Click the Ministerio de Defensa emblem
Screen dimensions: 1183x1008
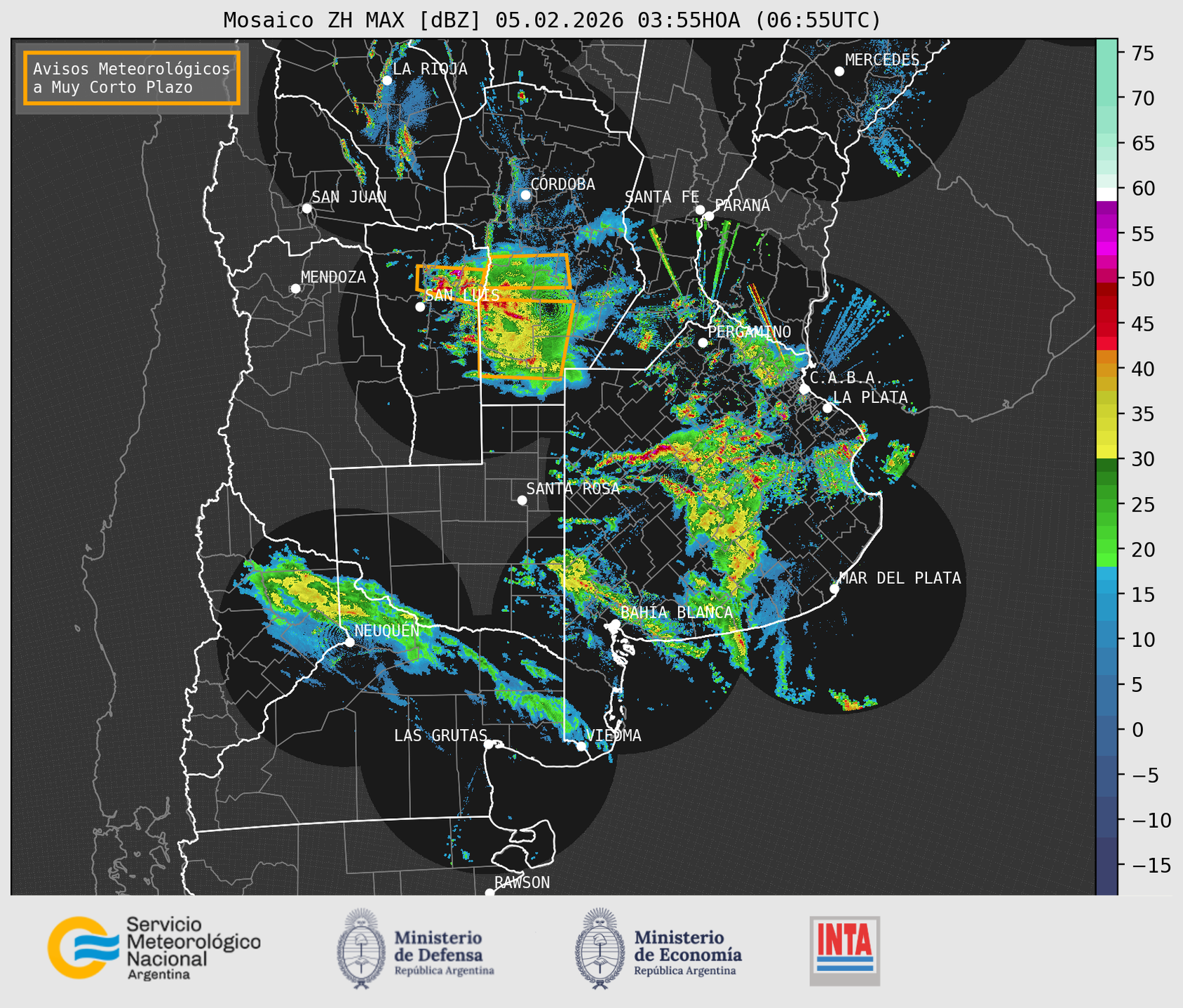(x=361, y=948)
